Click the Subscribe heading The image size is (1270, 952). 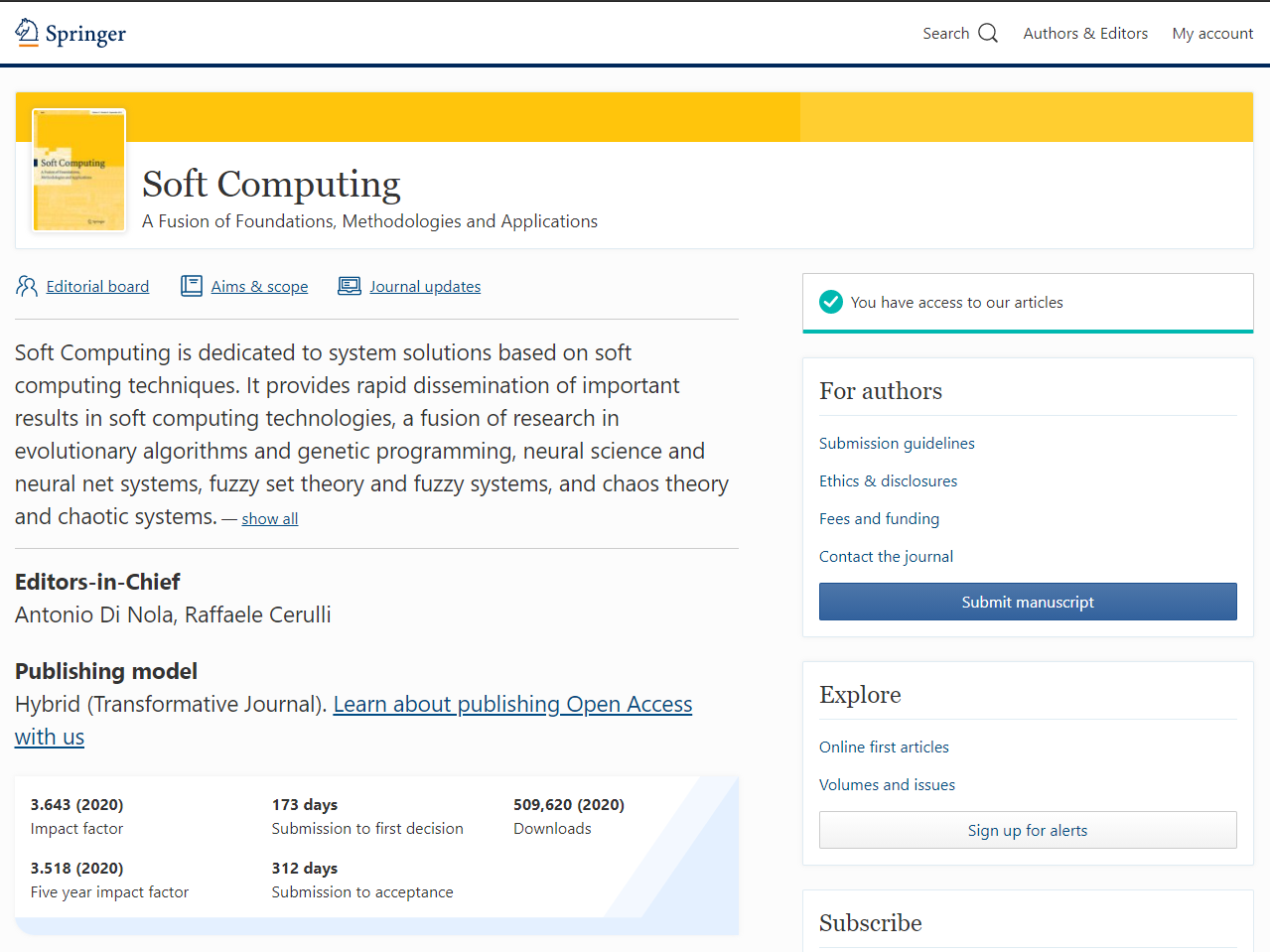click(871, 923)
